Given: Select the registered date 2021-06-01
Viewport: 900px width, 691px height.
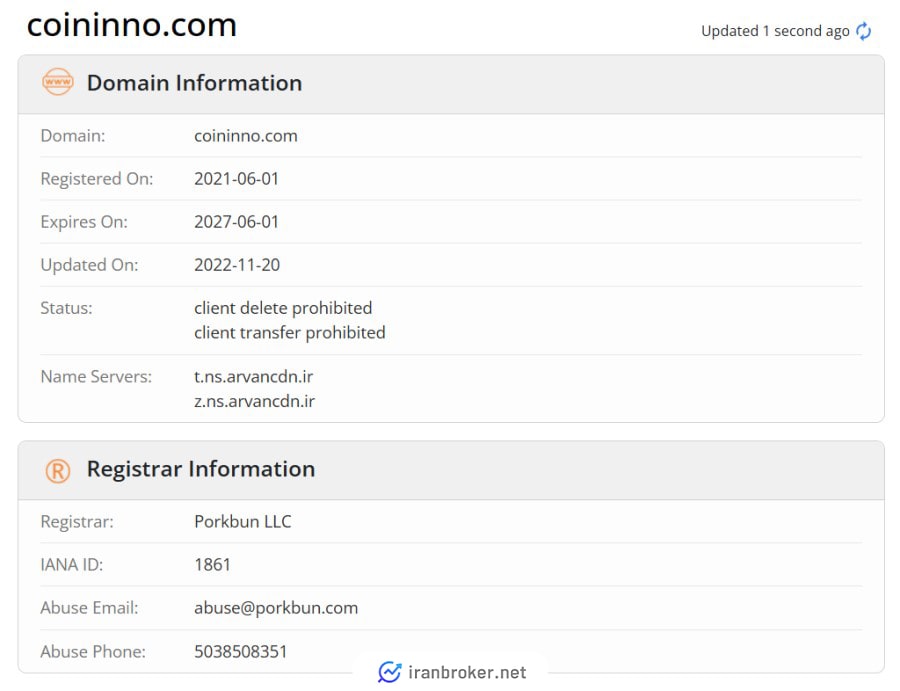Looking at the screenshot, I should [236, 179].
